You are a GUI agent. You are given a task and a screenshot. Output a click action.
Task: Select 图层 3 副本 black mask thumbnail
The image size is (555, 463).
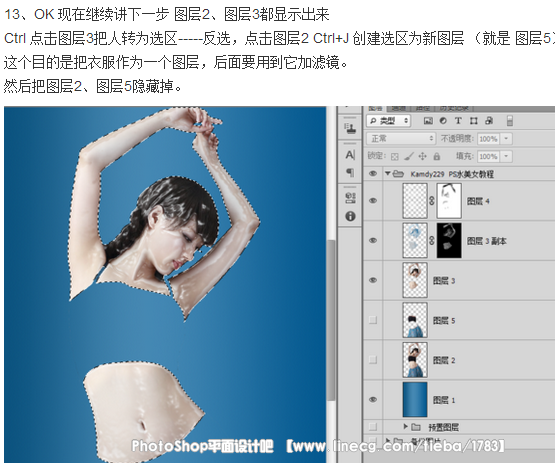pos(449,240)
